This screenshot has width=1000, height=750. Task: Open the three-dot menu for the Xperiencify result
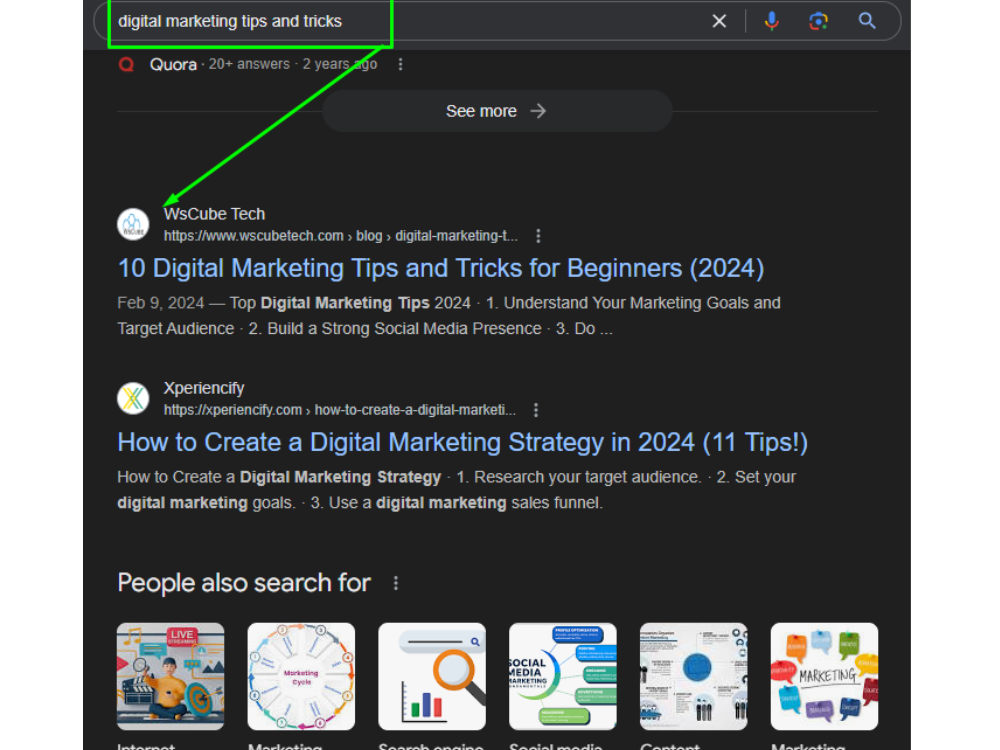[x=536, y=410]
